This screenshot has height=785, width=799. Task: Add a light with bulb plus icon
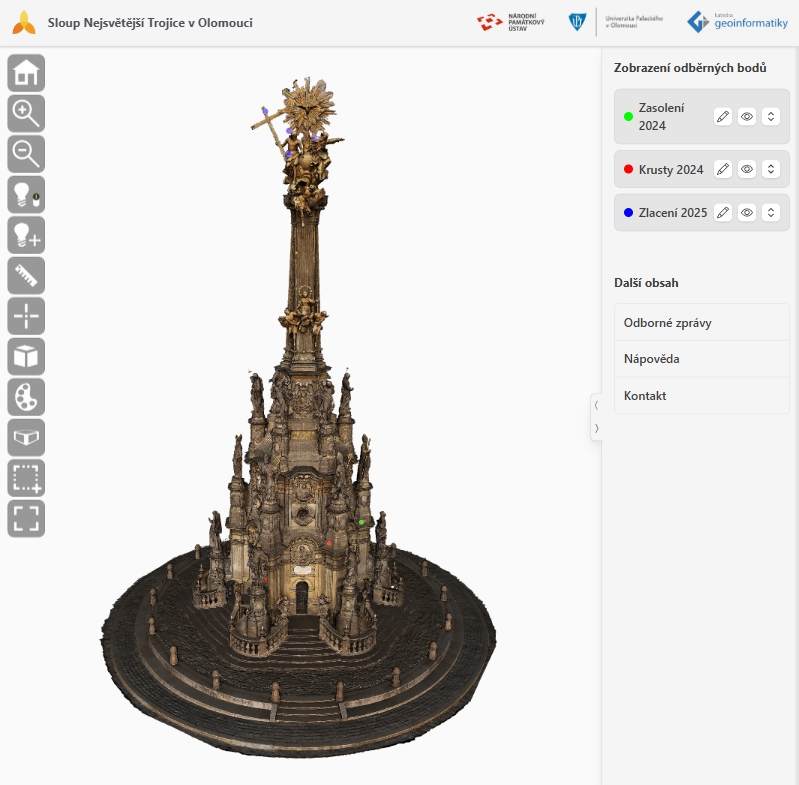point(26,235)
